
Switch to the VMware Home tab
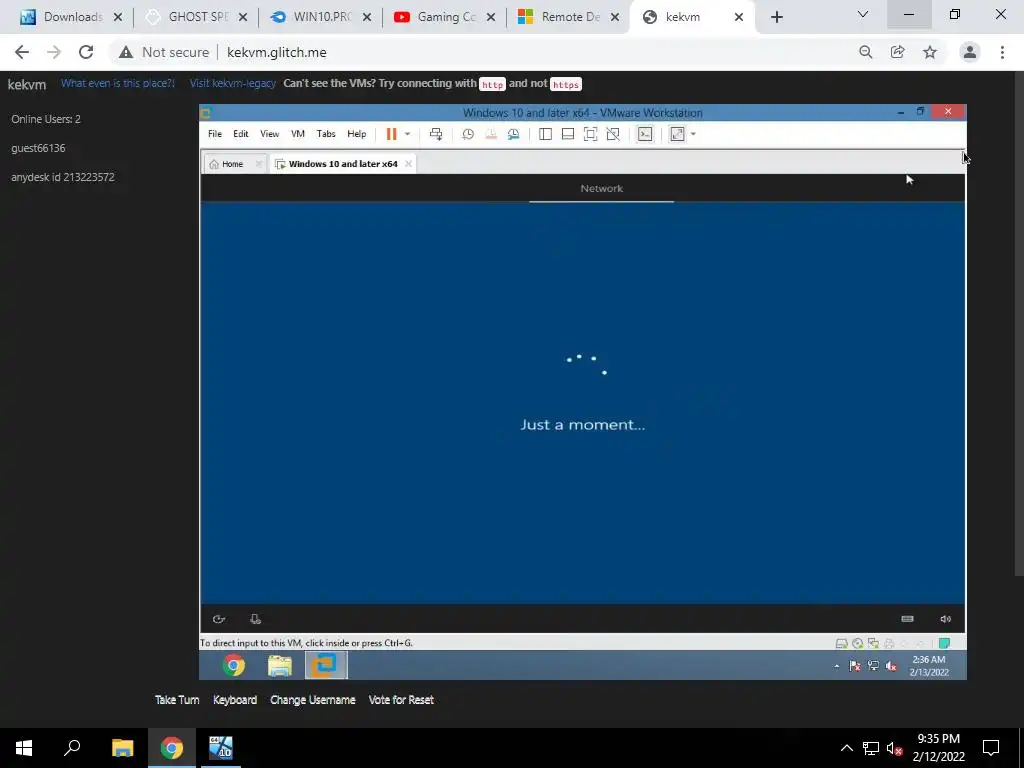[227, 164]
